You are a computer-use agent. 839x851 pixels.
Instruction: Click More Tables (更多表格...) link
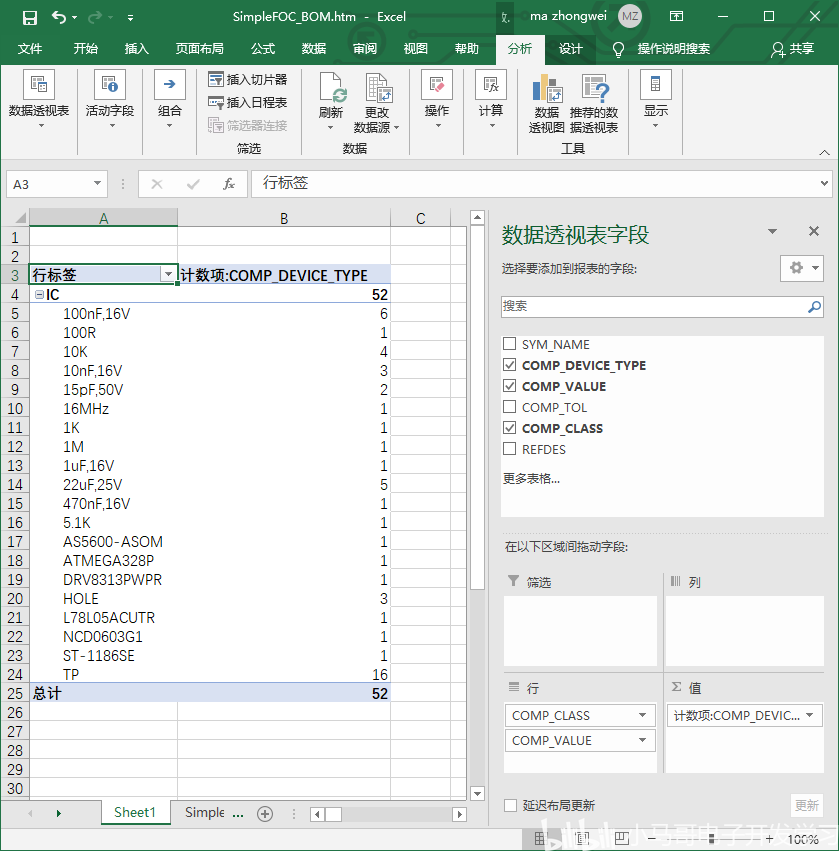click(x=531, y=478)
